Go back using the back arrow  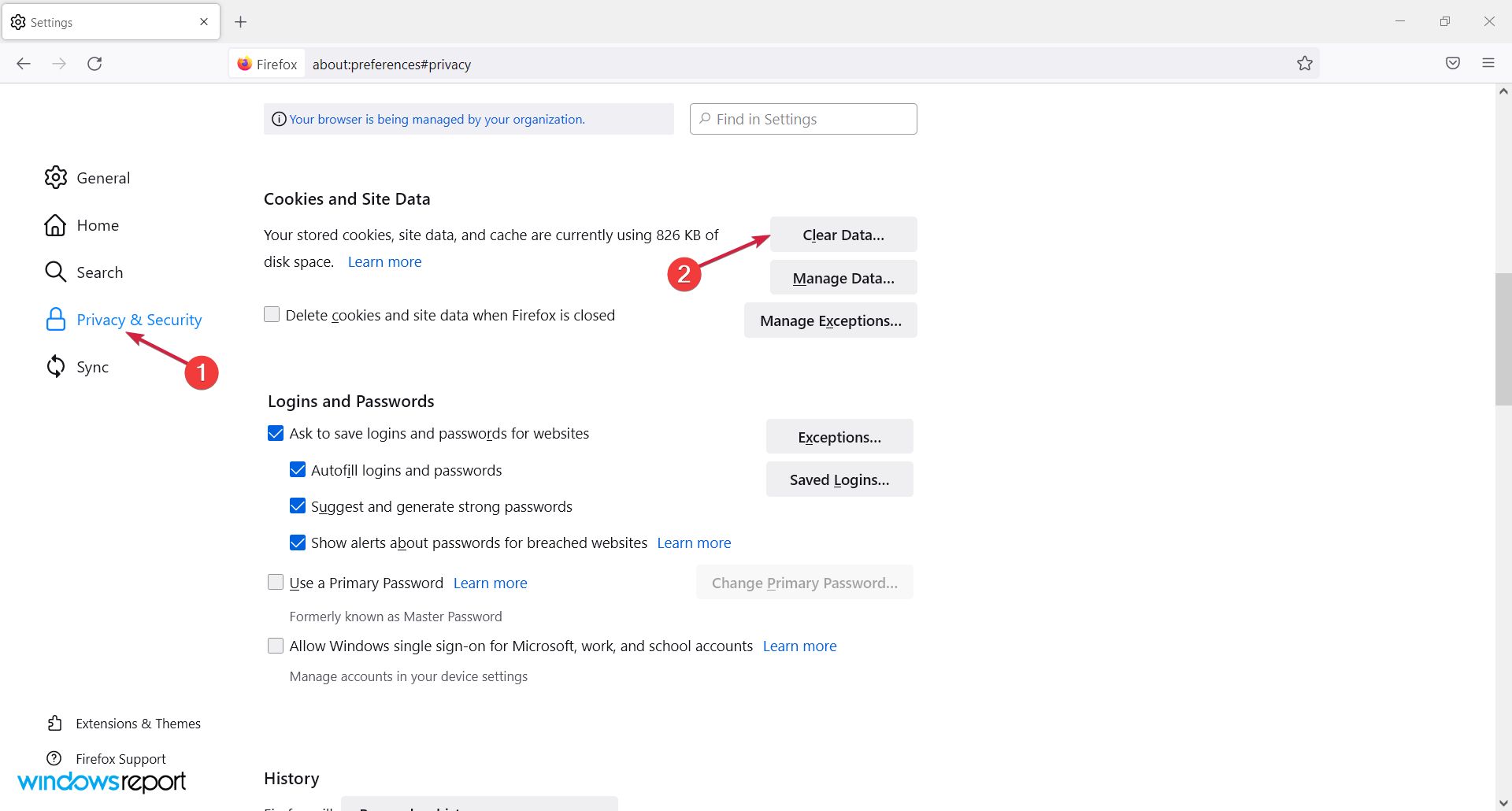pyautogui.click(x=24, y=64)
